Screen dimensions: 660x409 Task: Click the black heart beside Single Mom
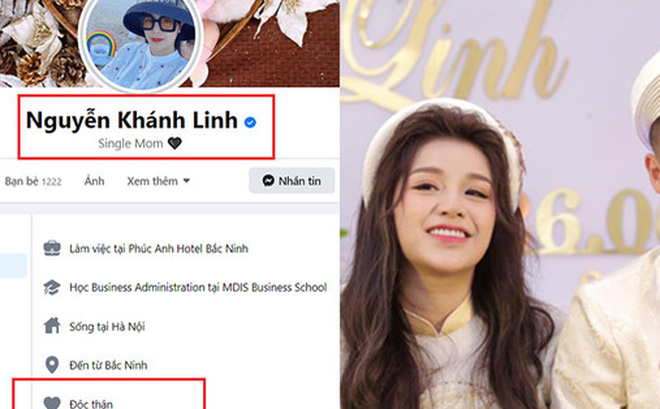coord(175,143)
